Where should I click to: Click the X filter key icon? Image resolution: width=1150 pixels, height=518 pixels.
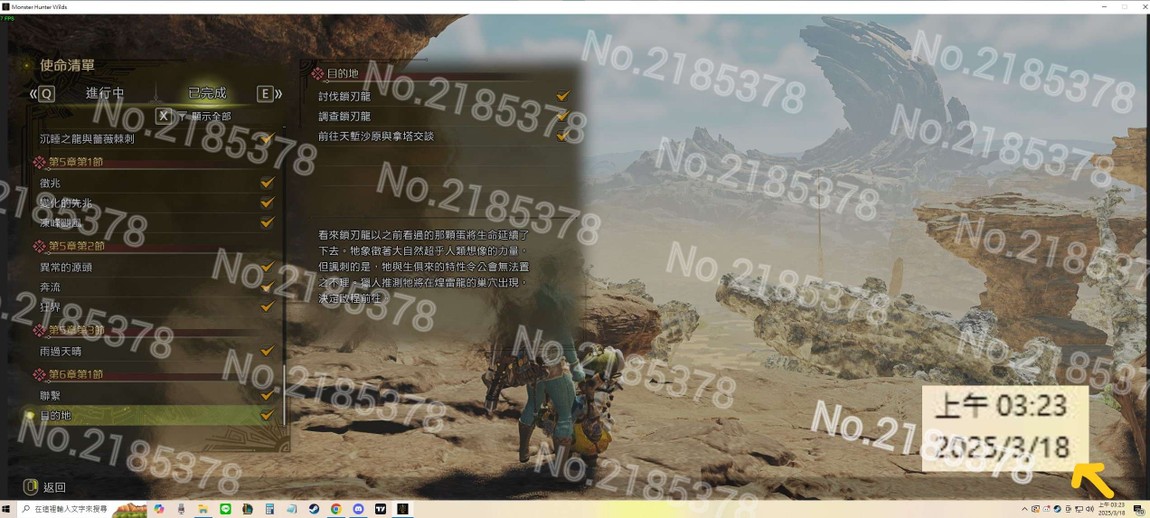coord(164,116)
